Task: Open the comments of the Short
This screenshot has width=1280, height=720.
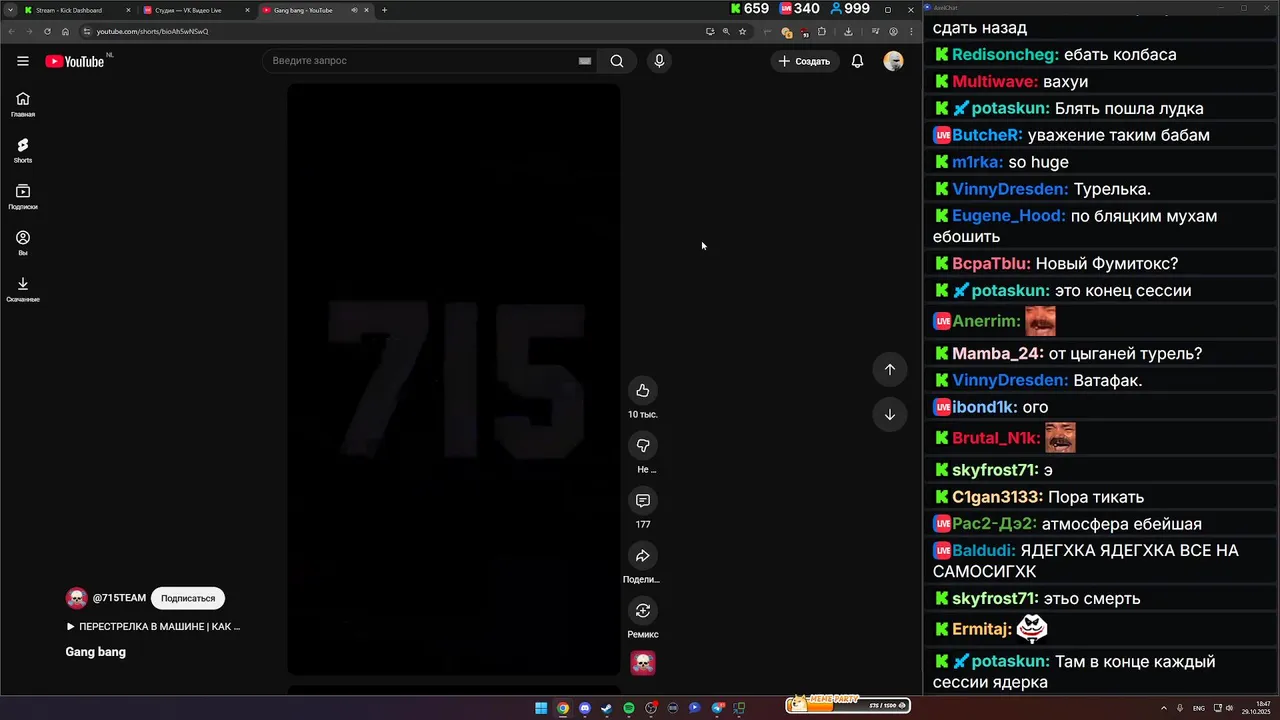Action: click(x=643, y=501)
